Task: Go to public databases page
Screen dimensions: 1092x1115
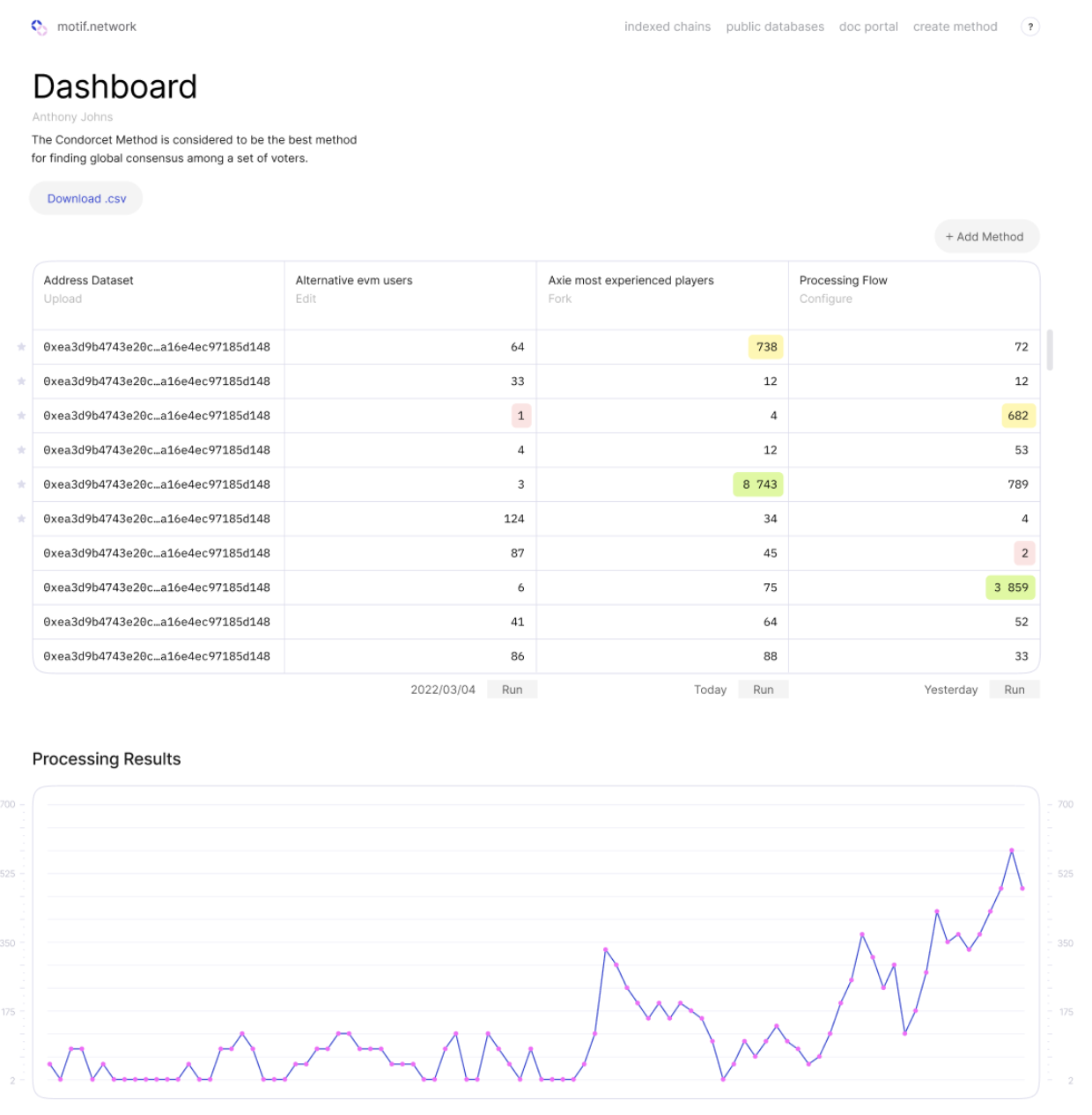Action: 774,27
